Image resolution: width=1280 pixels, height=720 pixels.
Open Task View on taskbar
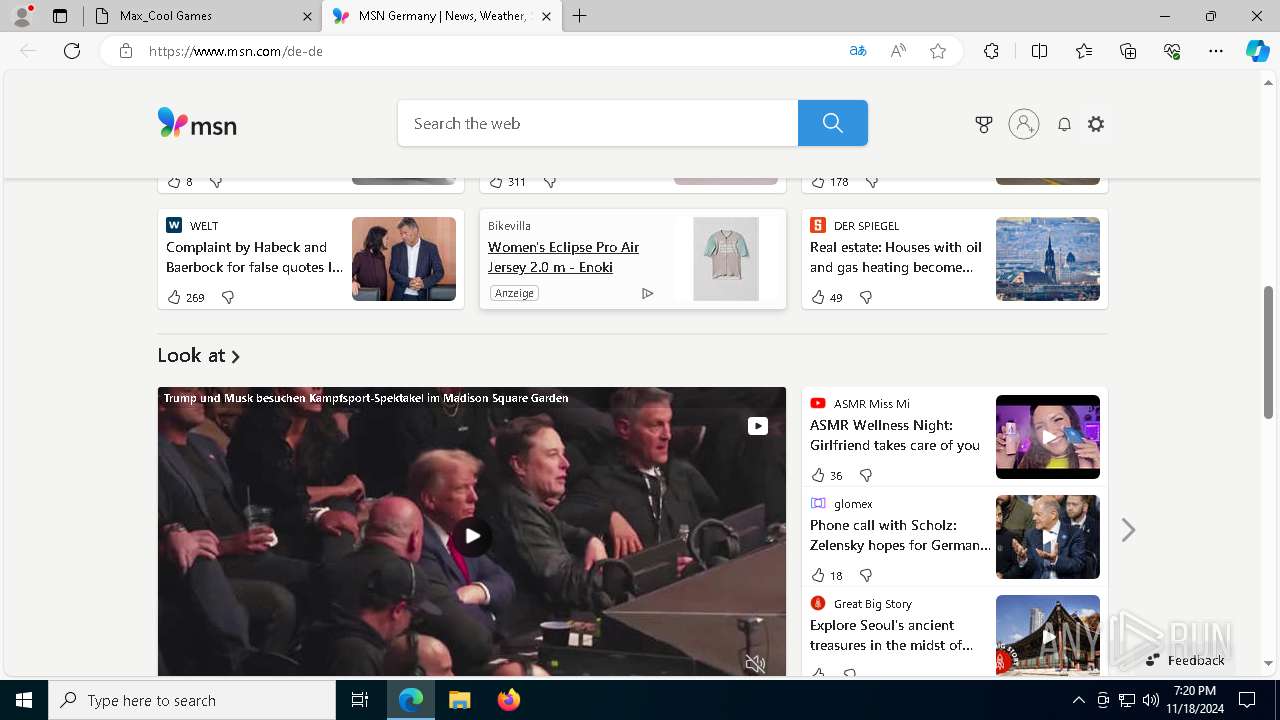pos(360,700)
